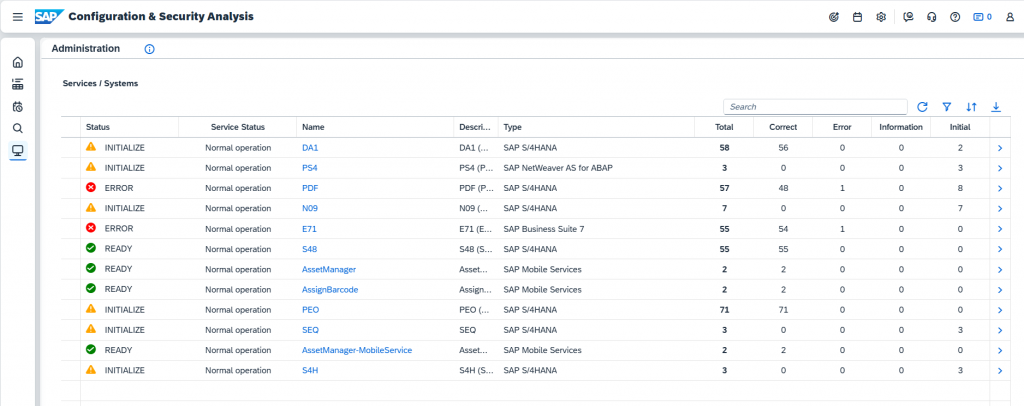Expand PS4 row details chevron
The height and width of the screenshot is (406, 1024).
point(1000,168)
